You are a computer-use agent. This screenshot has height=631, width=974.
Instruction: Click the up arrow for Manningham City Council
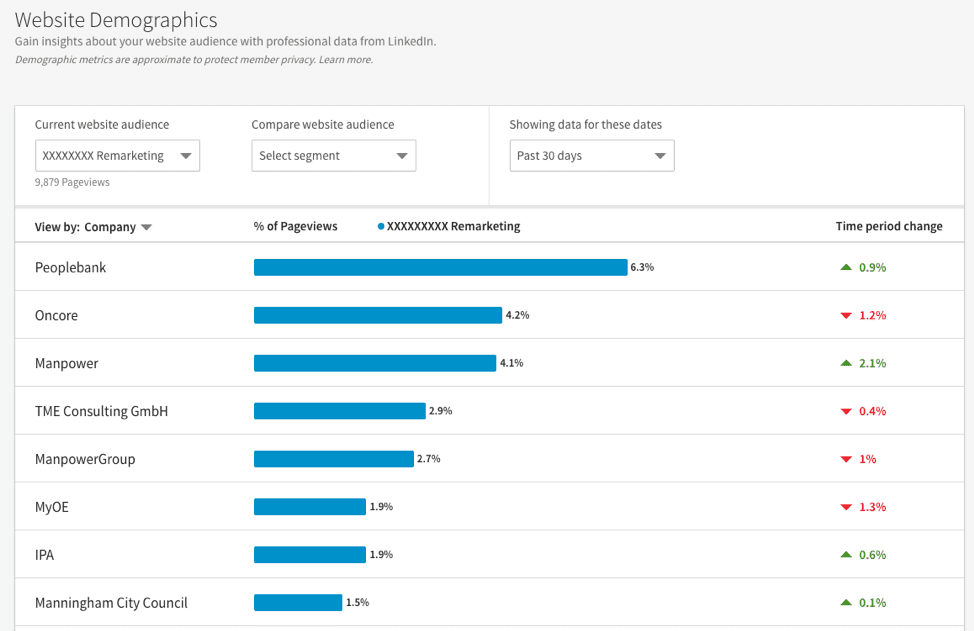point(846,602)
